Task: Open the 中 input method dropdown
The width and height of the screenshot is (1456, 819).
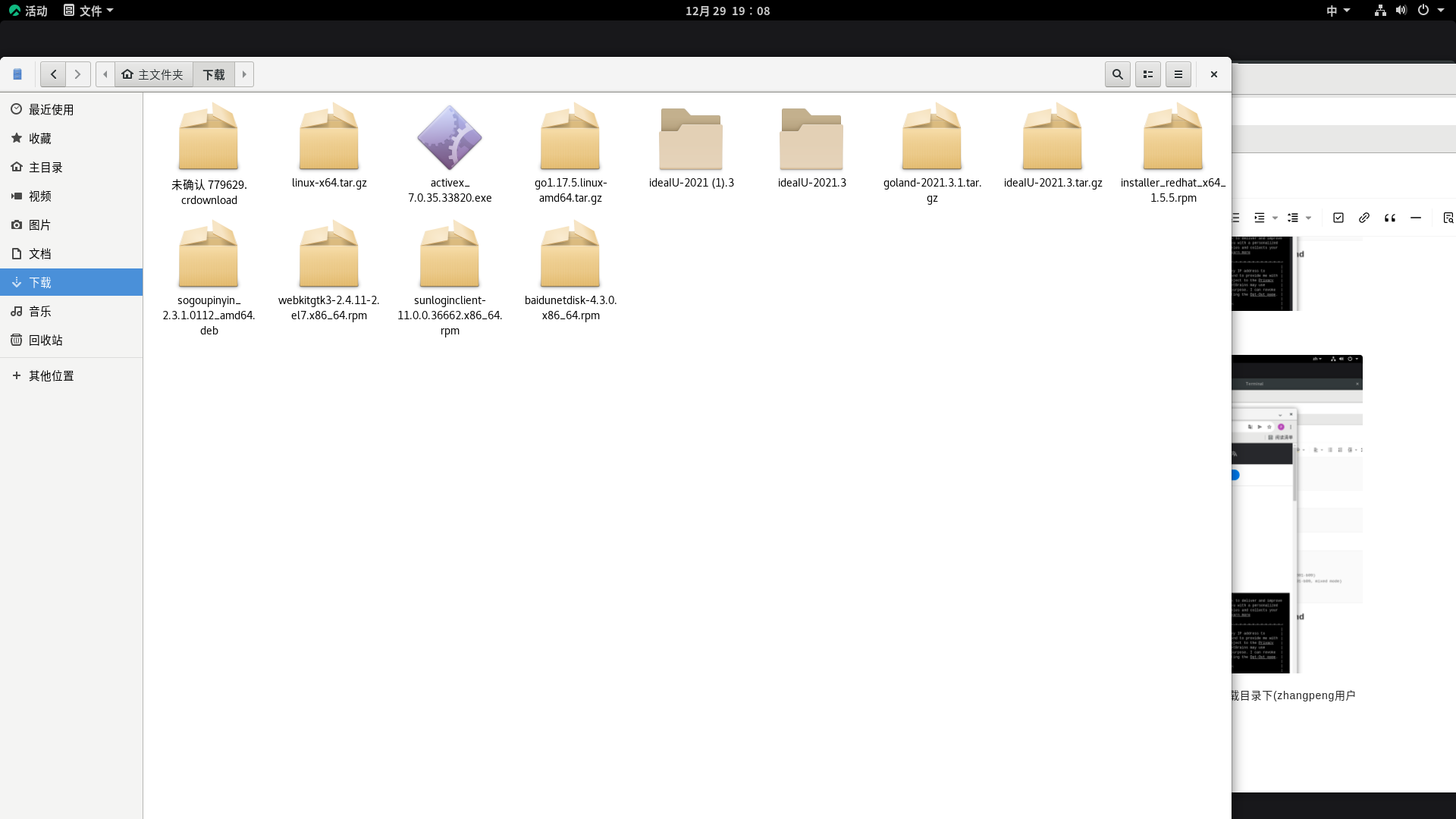Action: pyautogui.click(x=1338, y=11)
